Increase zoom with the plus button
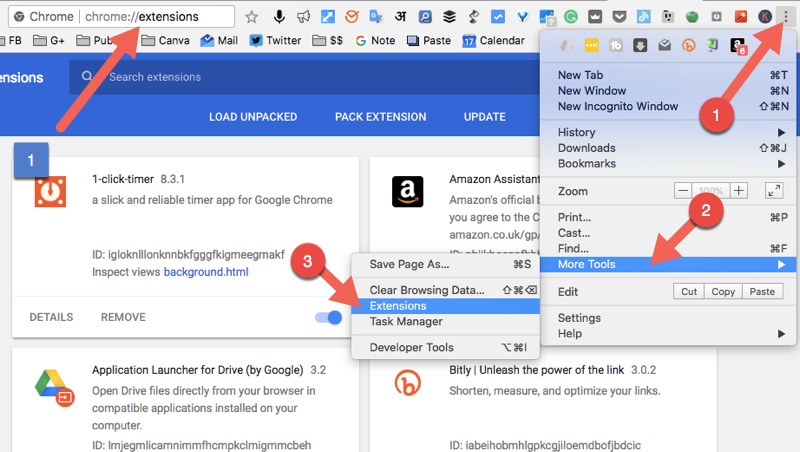The image size is (800, 452). click(738, 191)
